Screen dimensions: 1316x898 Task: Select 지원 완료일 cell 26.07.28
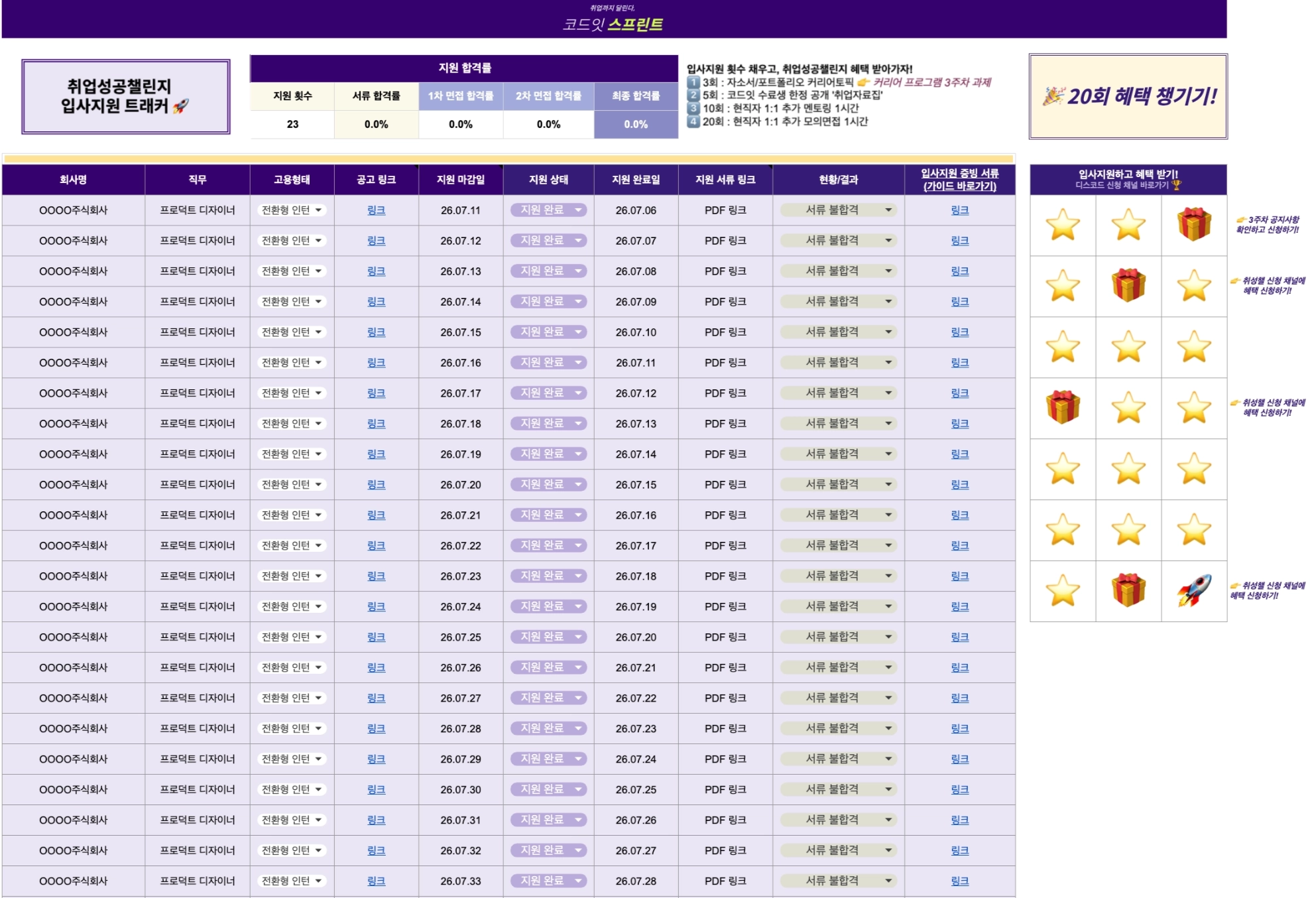tap(636, 881)
